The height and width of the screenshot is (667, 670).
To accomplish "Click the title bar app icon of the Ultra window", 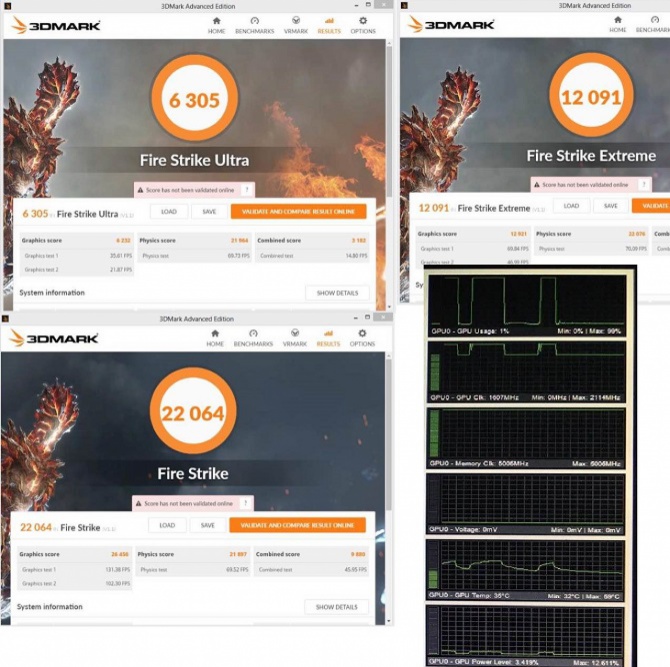I will pyautogui.click(x=7, y=6).
